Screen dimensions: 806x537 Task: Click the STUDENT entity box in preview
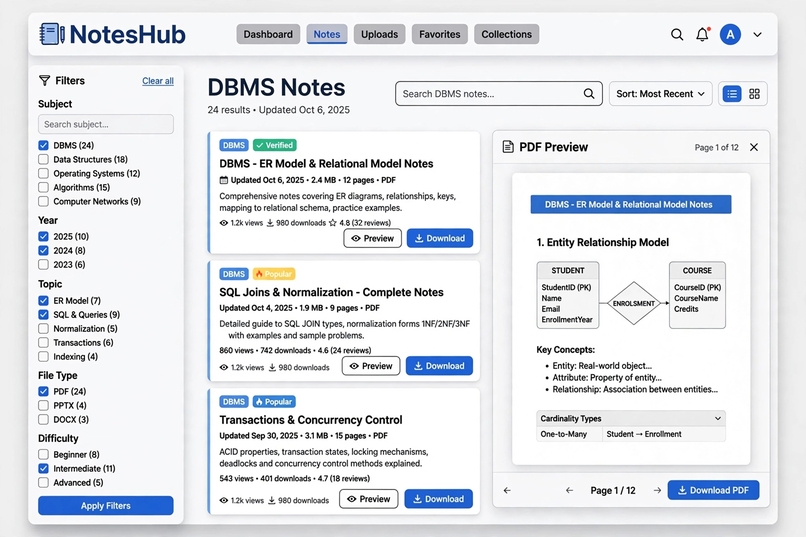(568, 295)
